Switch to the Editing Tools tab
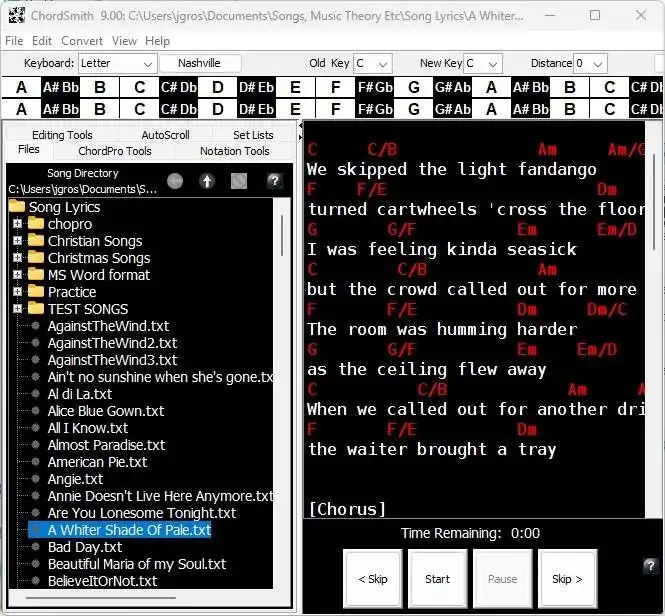The image size is (665, 616). pyautogui.click(x=62, y=135)
